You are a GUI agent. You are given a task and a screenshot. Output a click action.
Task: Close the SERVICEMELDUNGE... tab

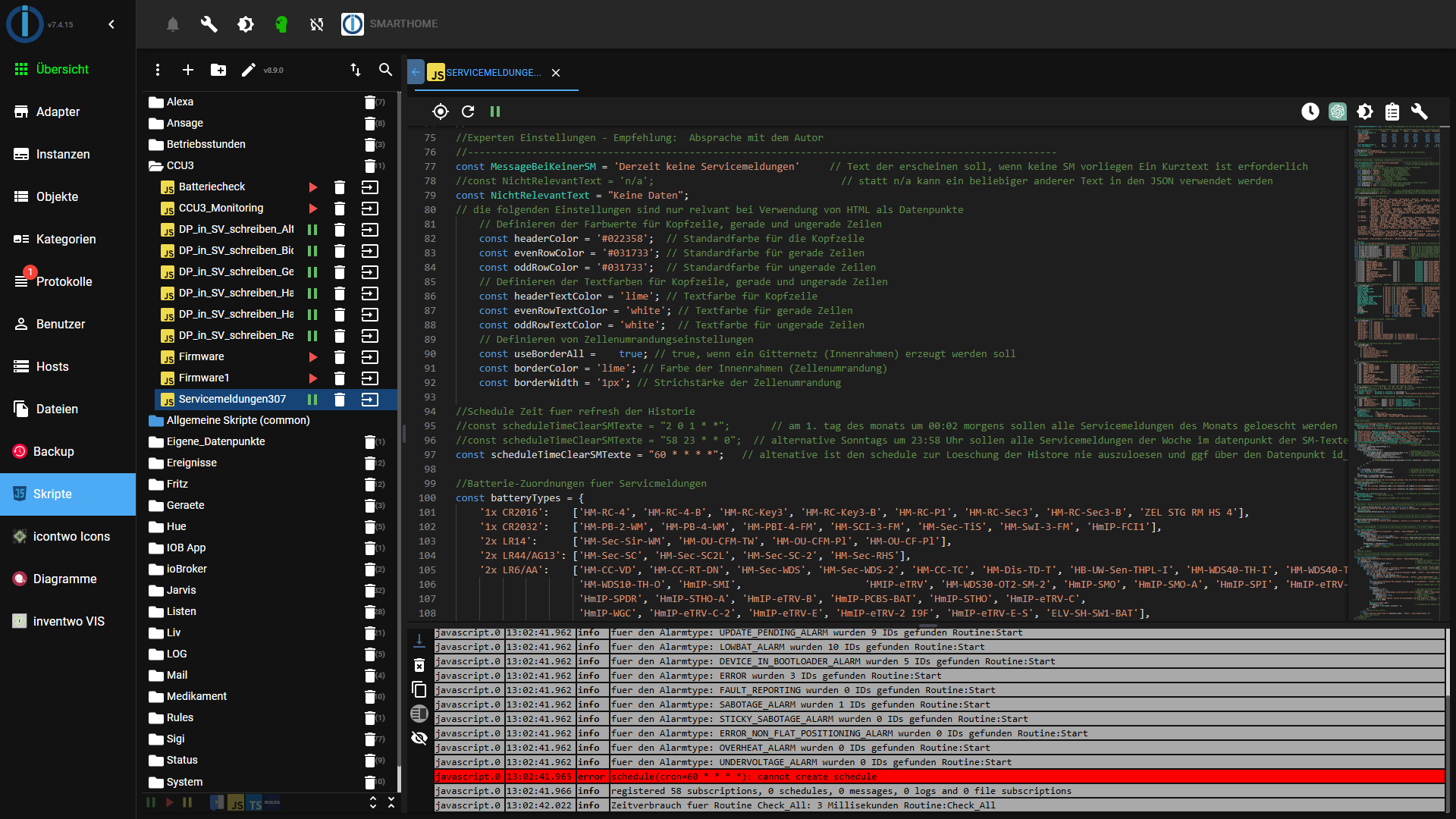pos(556,73)
